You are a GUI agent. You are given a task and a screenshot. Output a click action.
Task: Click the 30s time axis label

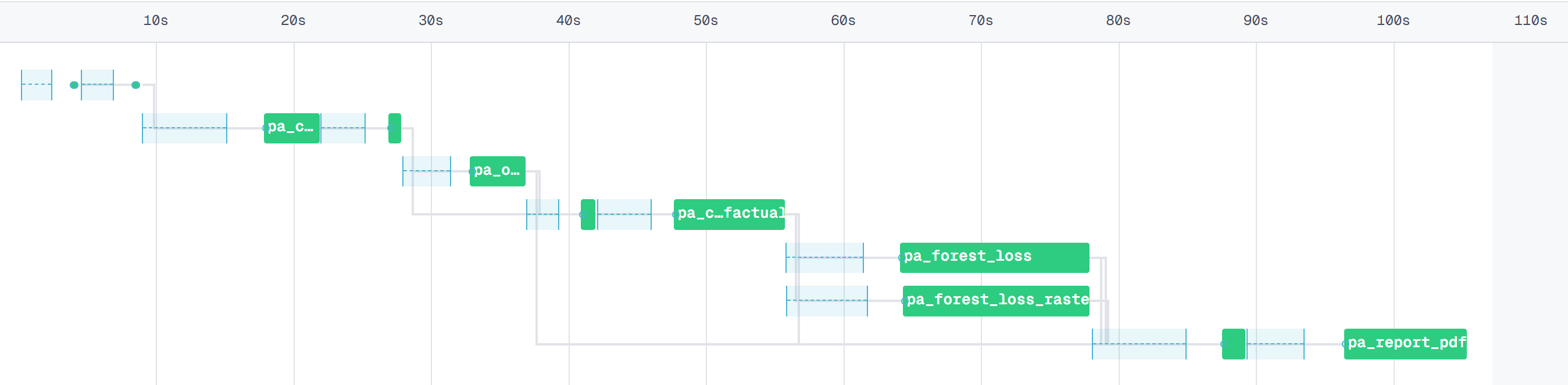click(431, 21)
